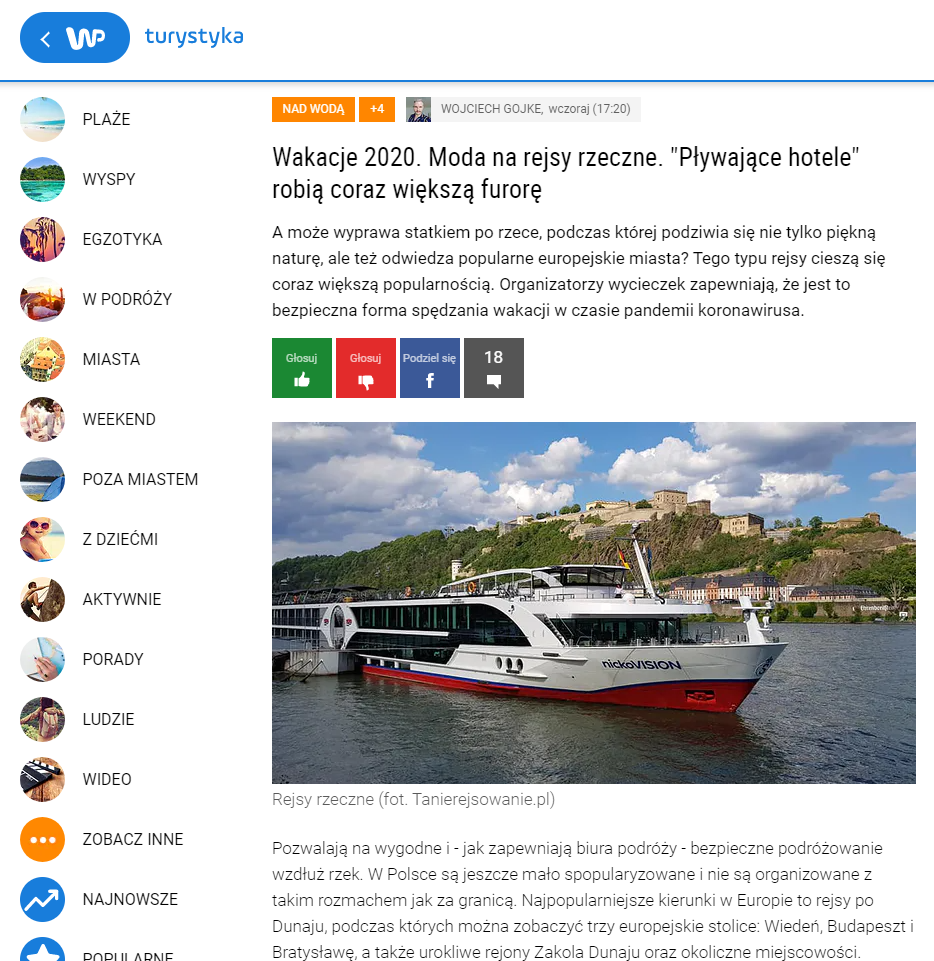Click the turystyka section title
The height and width of the screenshot is (961, 934).
(x=194, y=37)
